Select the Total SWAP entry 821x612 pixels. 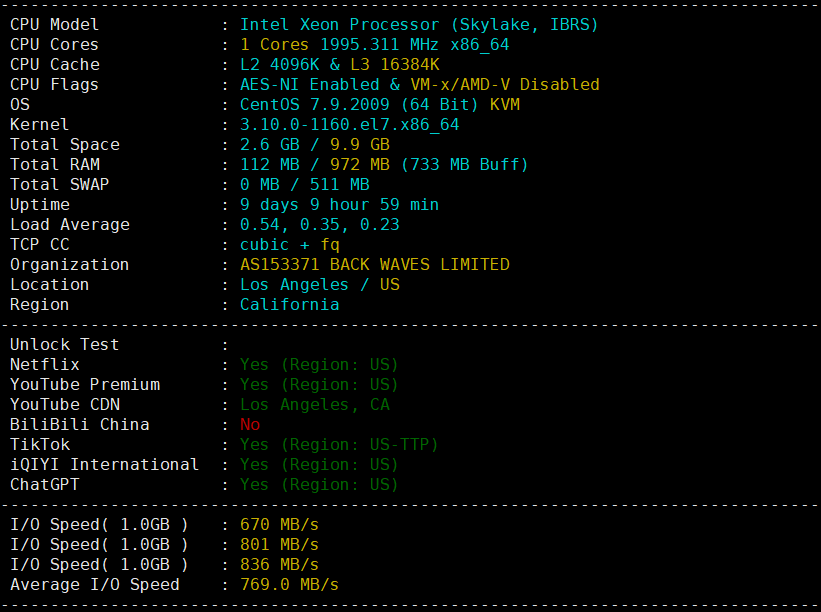[x=305, y=184]
